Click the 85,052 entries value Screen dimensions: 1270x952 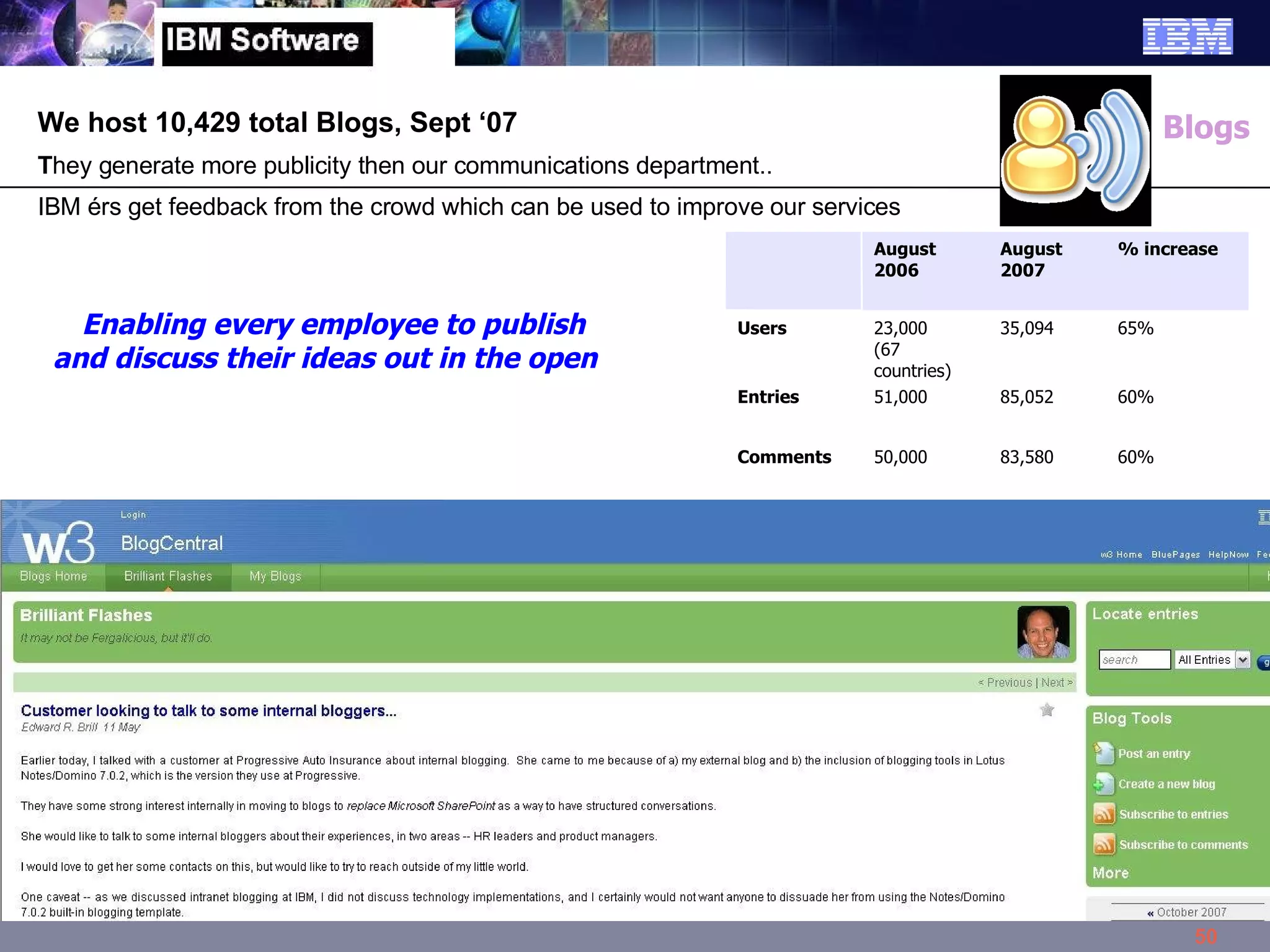[x=1026, y=397]
